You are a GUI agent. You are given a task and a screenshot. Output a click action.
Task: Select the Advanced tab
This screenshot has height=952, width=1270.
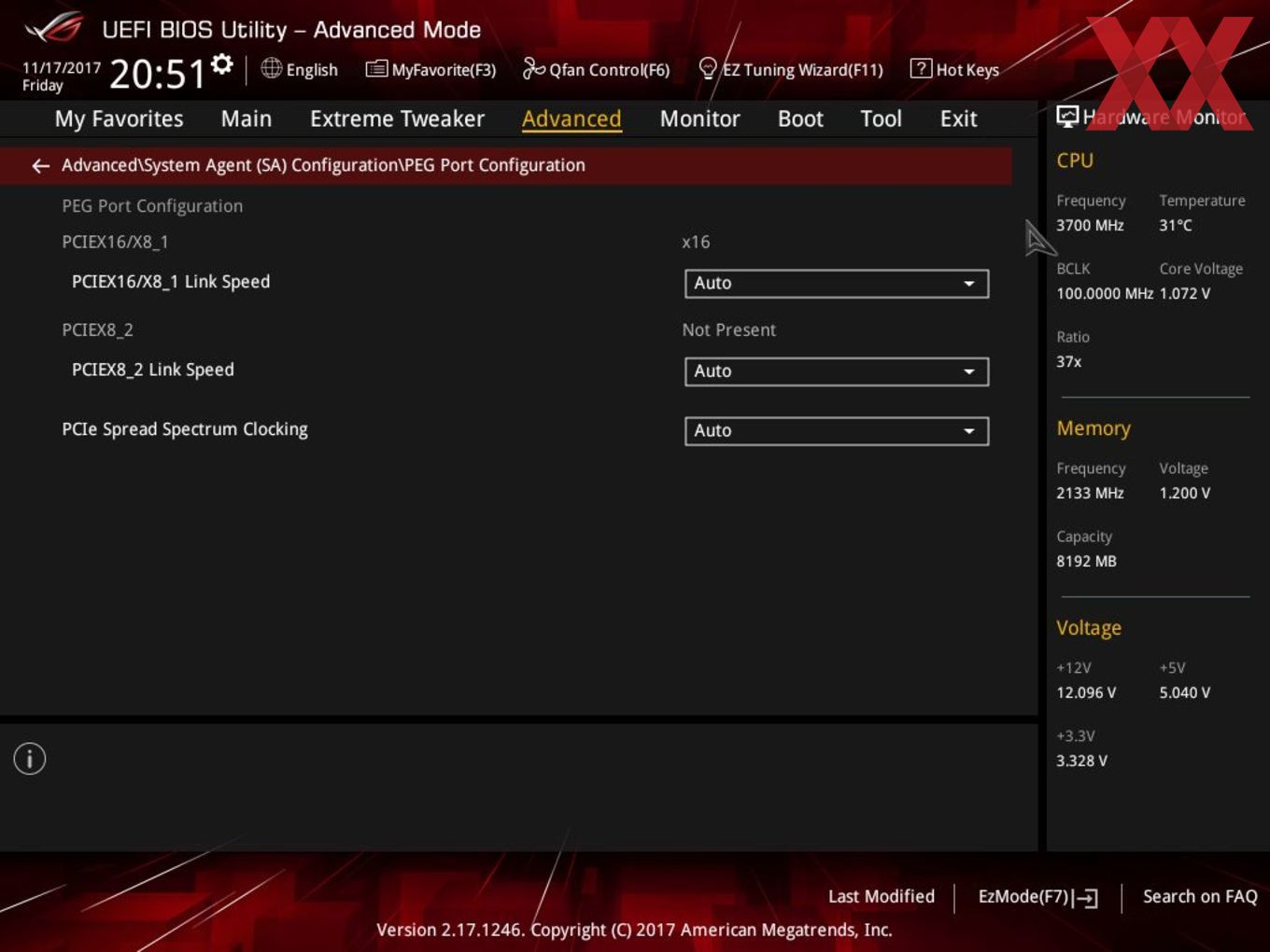coord(571,119)
